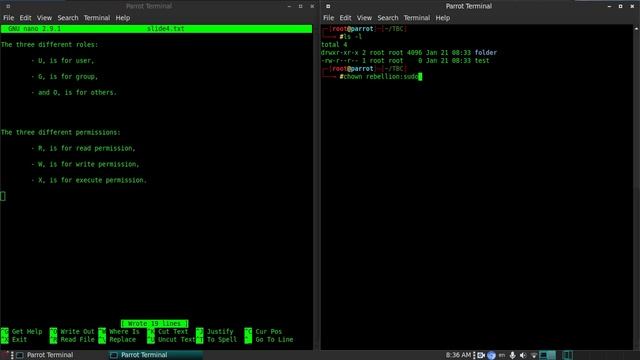Open File menu in the nano terminal window
640x360 pixels.
9,18
